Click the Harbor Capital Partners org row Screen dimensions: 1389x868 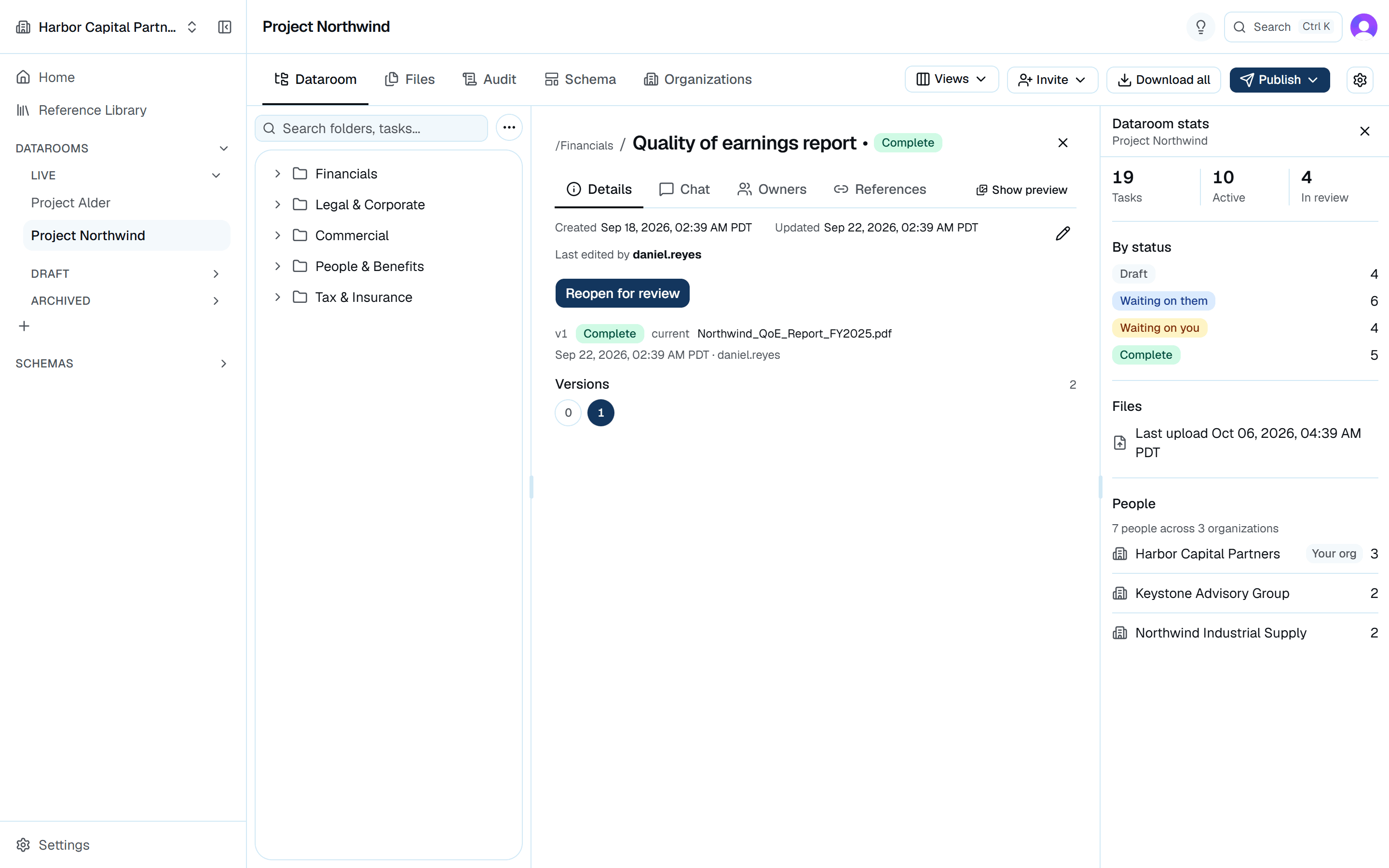tap(1244, 554)
